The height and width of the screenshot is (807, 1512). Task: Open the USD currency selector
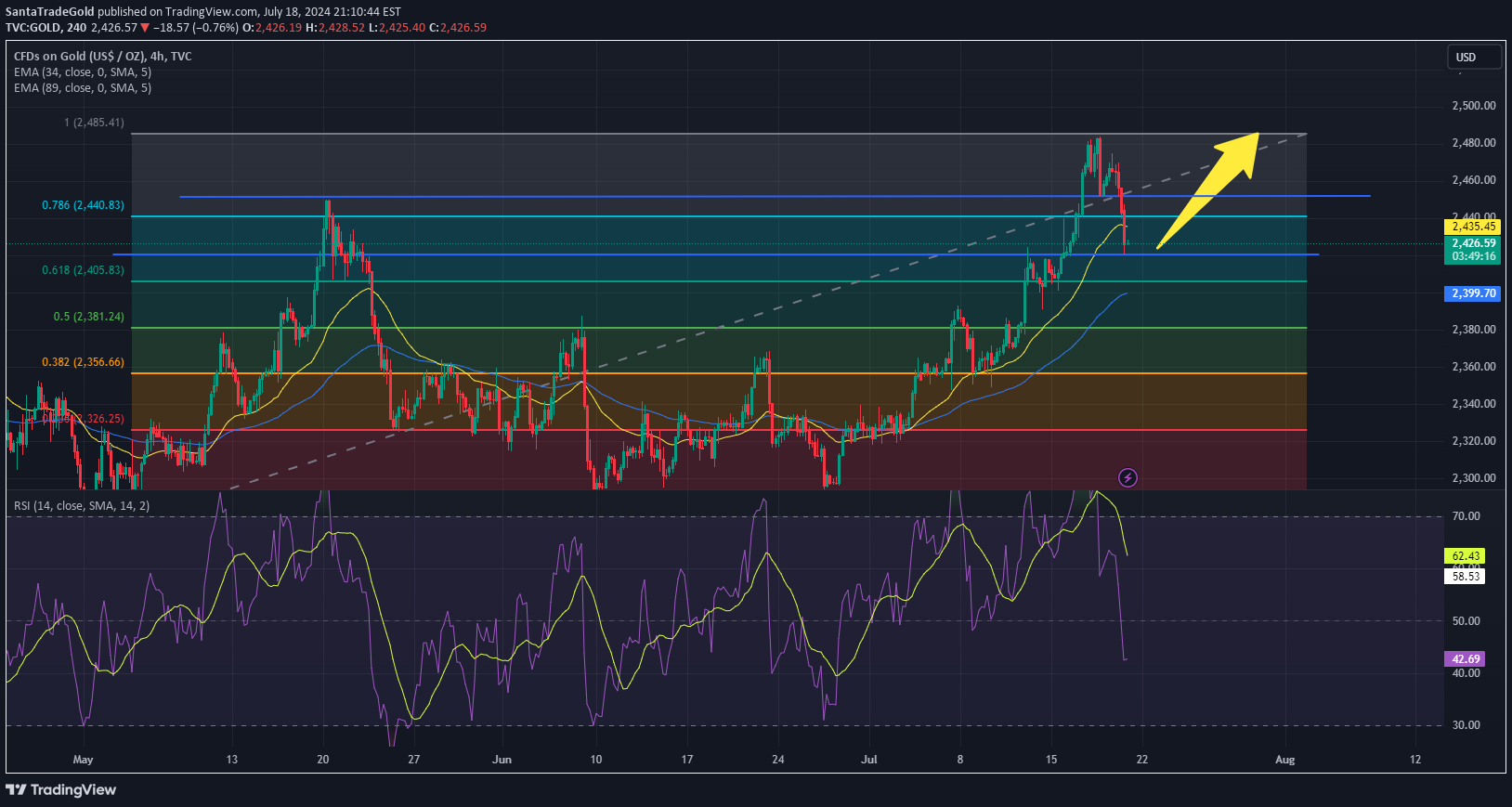pos(1475,57)
